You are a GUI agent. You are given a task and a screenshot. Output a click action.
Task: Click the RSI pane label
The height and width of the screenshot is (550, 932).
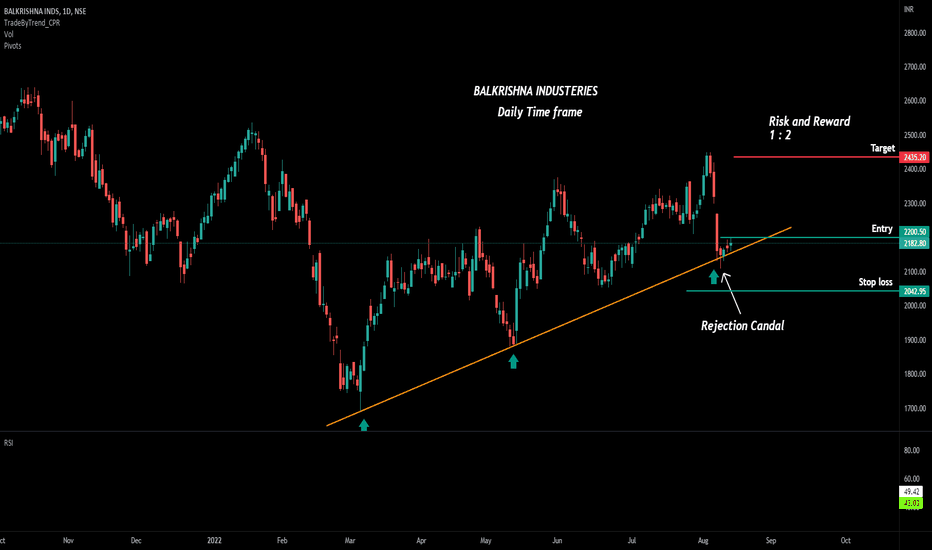click(x=9, y=443)
